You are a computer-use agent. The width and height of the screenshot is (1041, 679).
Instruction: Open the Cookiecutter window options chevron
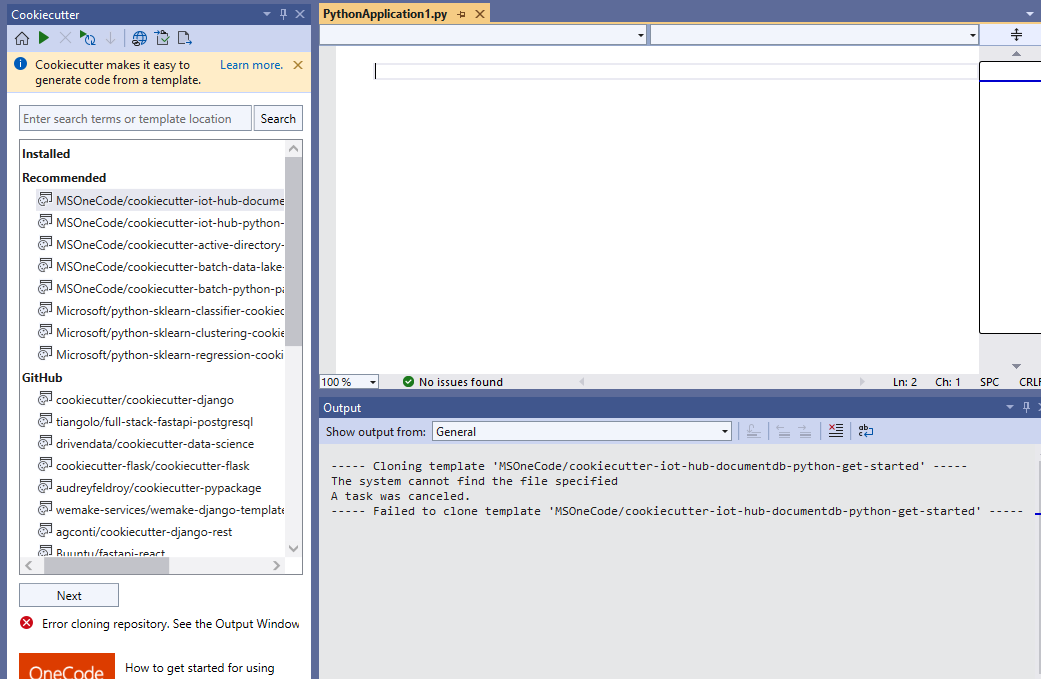click(x=268, y=13)
